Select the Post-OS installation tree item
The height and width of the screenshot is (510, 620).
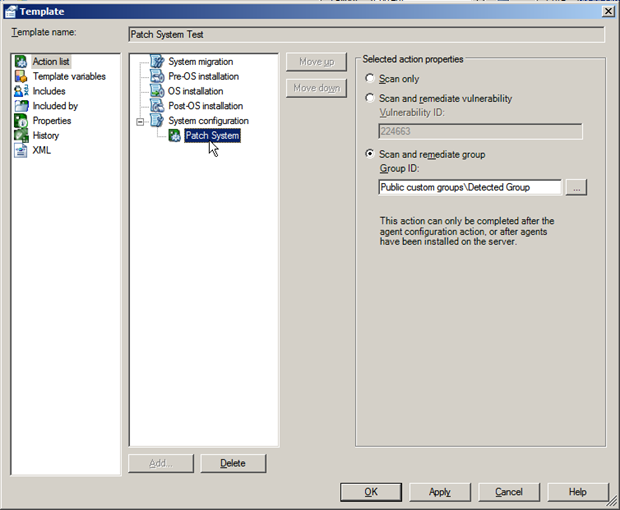206,106
